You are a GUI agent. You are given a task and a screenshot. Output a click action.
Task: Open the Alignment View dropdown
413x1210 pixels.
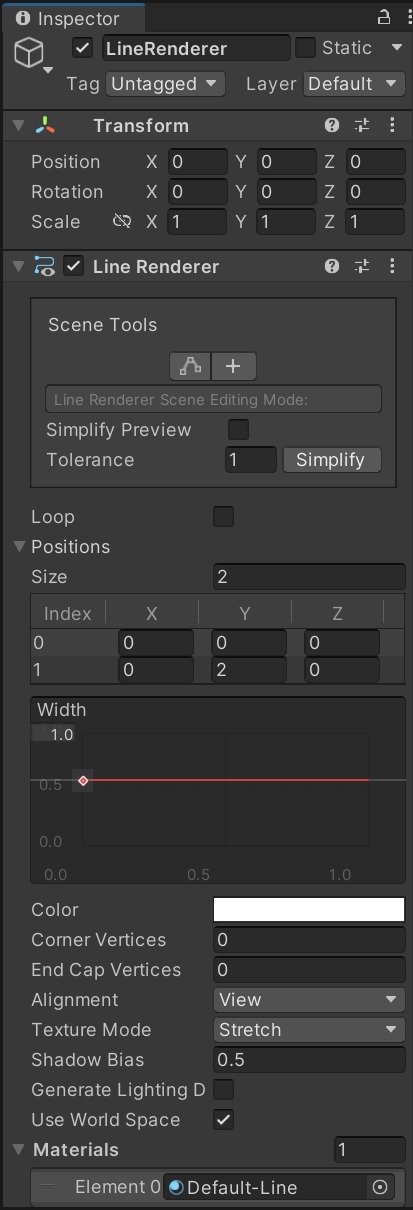pos(309,1000)
